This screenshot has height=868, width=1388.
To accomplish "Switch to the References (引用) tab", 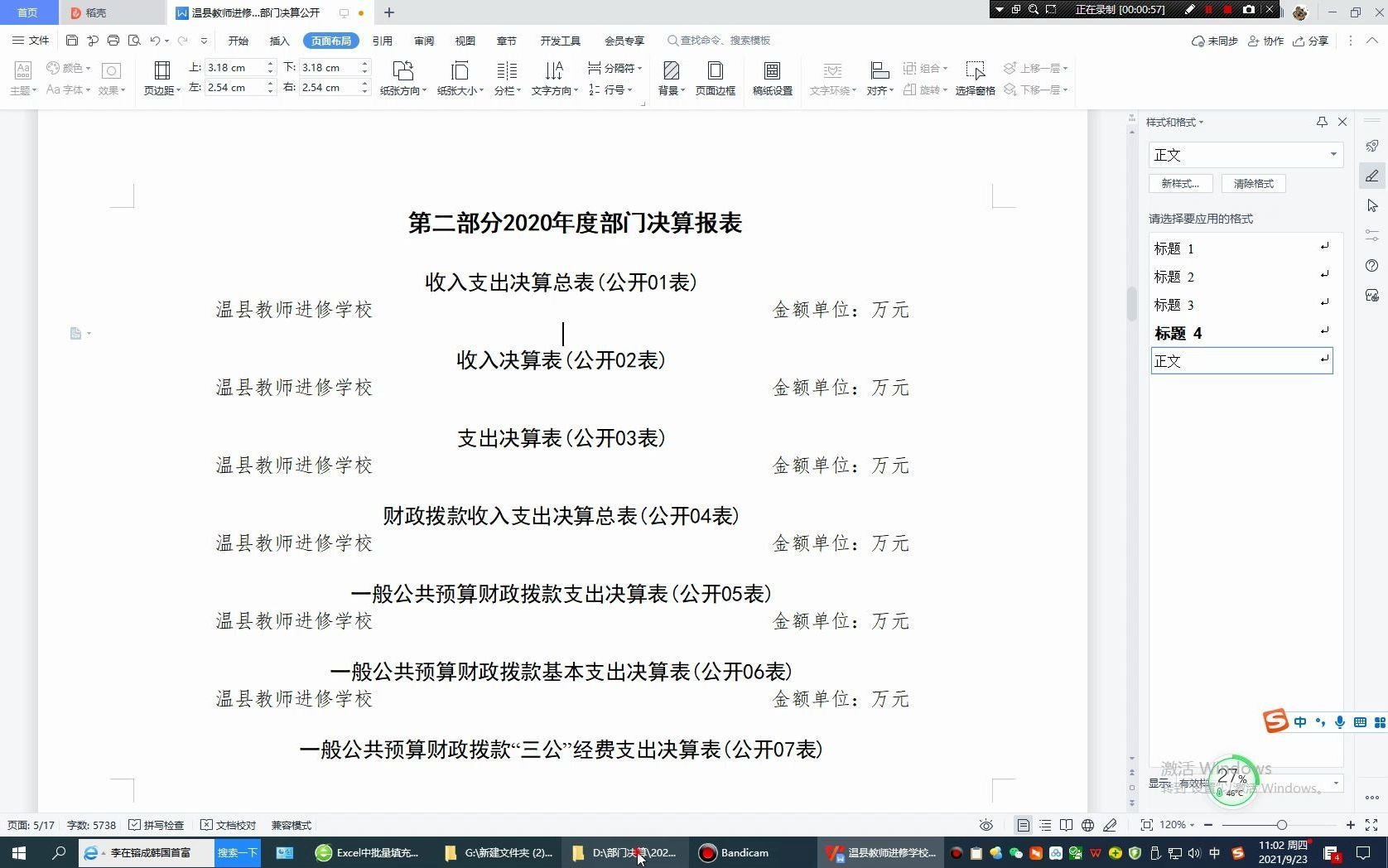I will [383, 41].
